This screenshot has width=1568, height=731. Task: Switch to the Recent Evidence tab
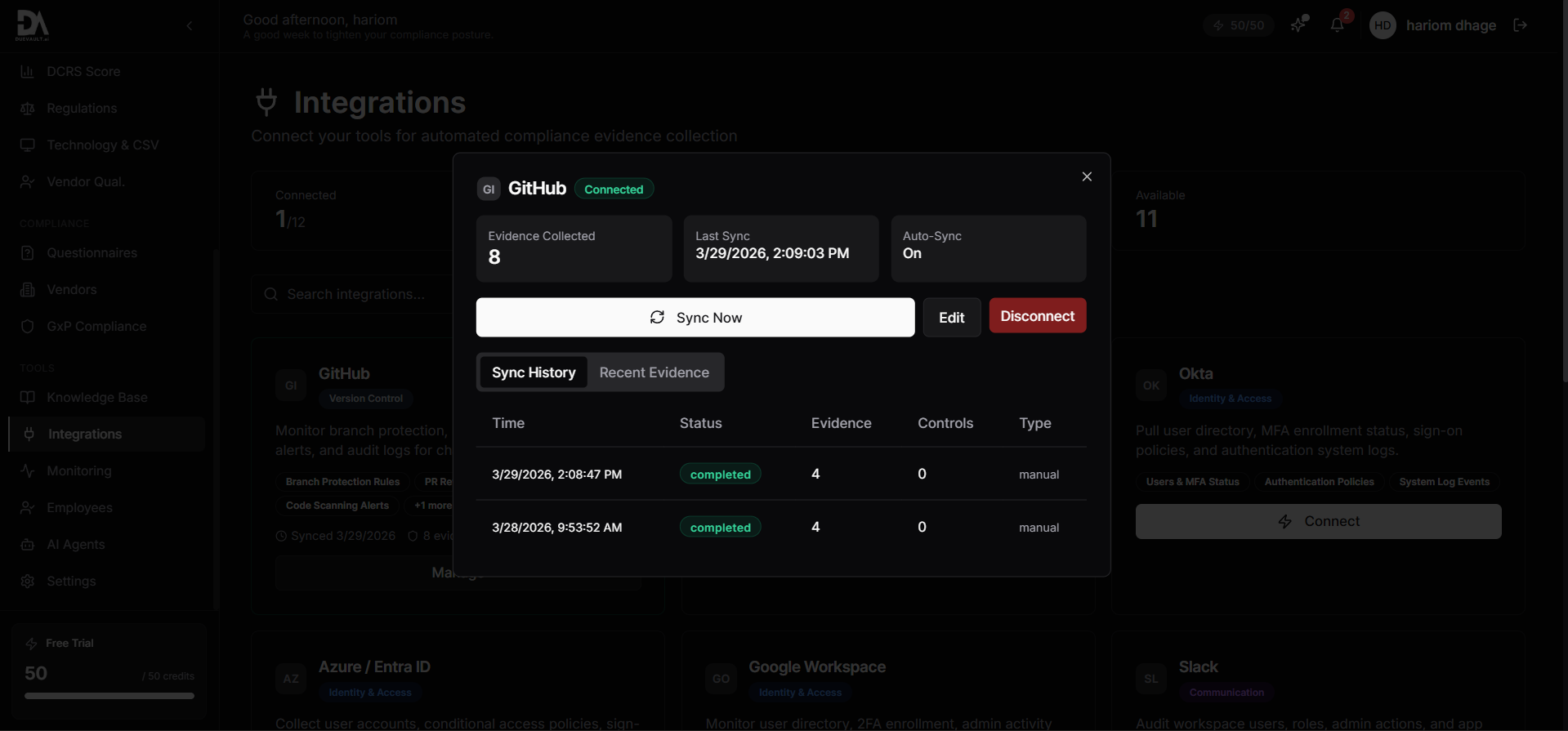654,372
